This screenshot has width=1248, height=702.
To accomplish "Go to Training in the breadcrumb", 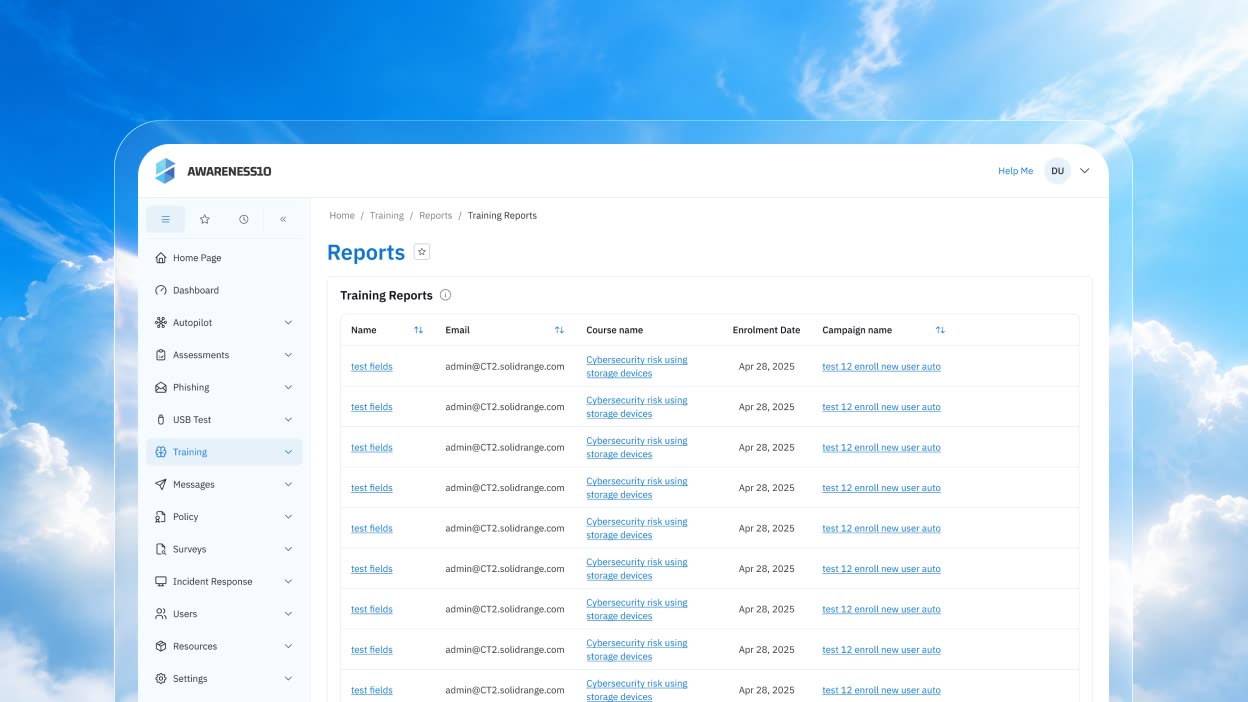I will coord(387,215).
